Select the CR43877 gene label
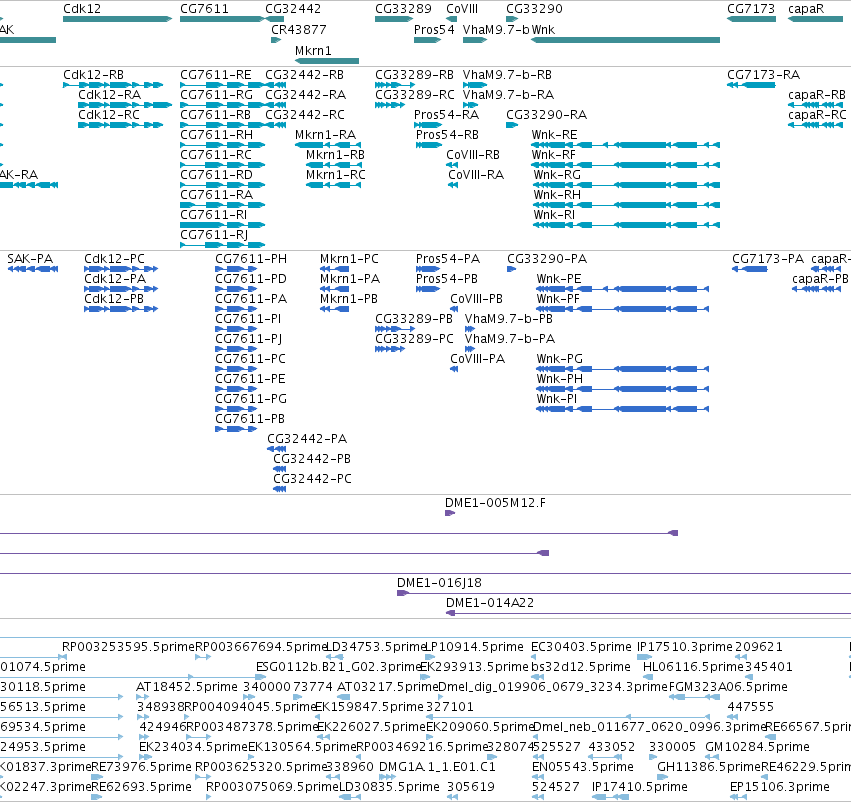The image size is (851, 802). 299,29
